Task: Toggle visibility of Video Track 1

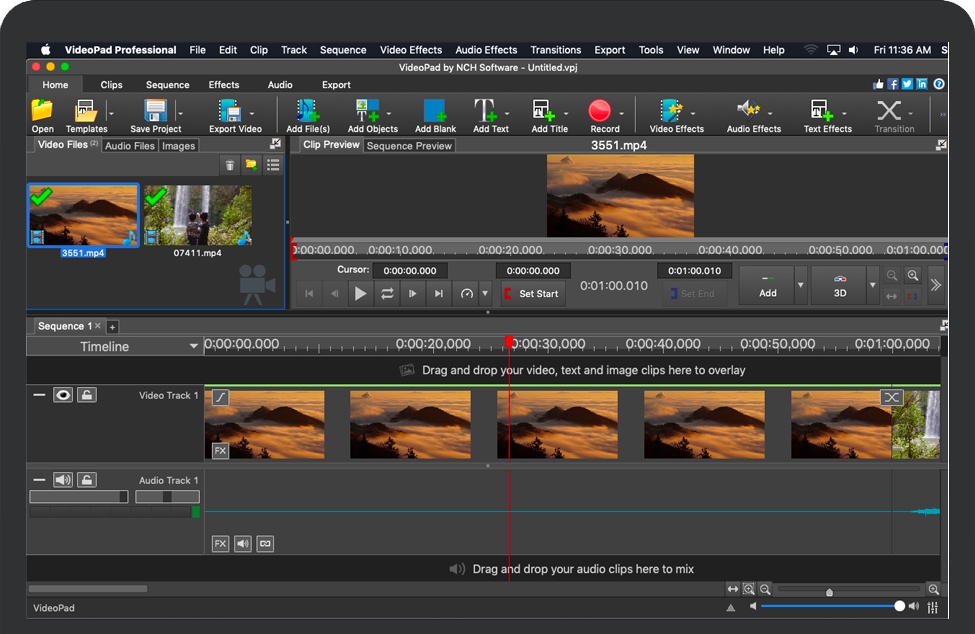Action: coord(63,395)
